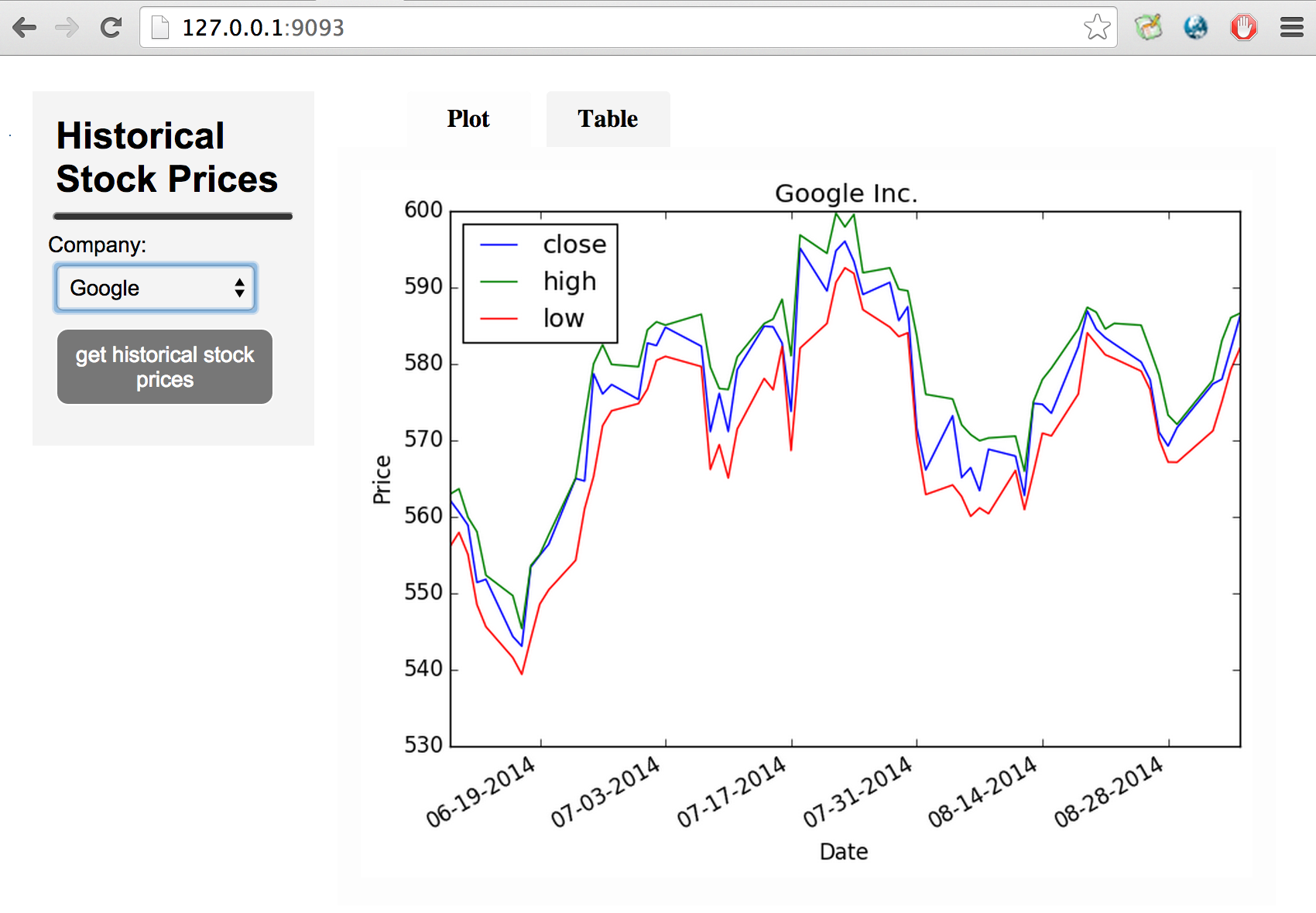Click the 560 y-axis tick label
The width and height of the screenshot is (1316, 913).
(x=423, y=516)
